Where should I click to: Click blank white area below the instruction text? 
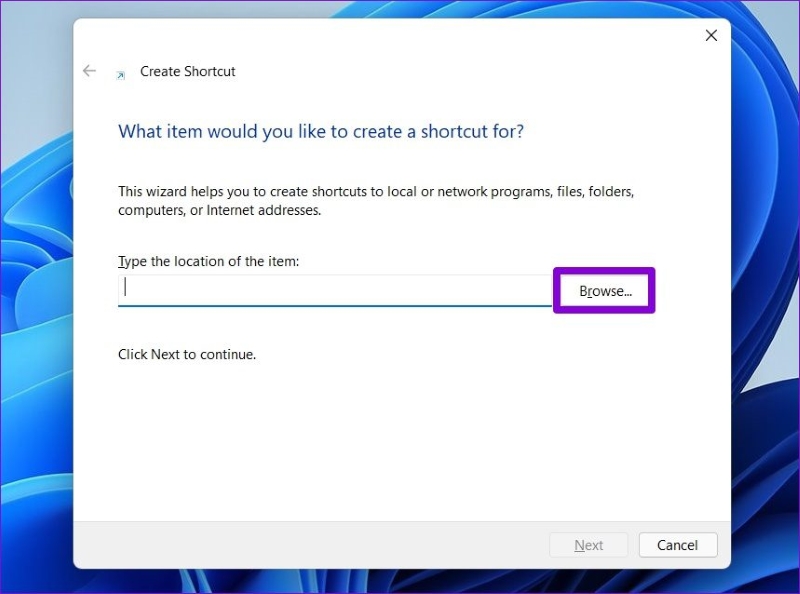point(400,440)
